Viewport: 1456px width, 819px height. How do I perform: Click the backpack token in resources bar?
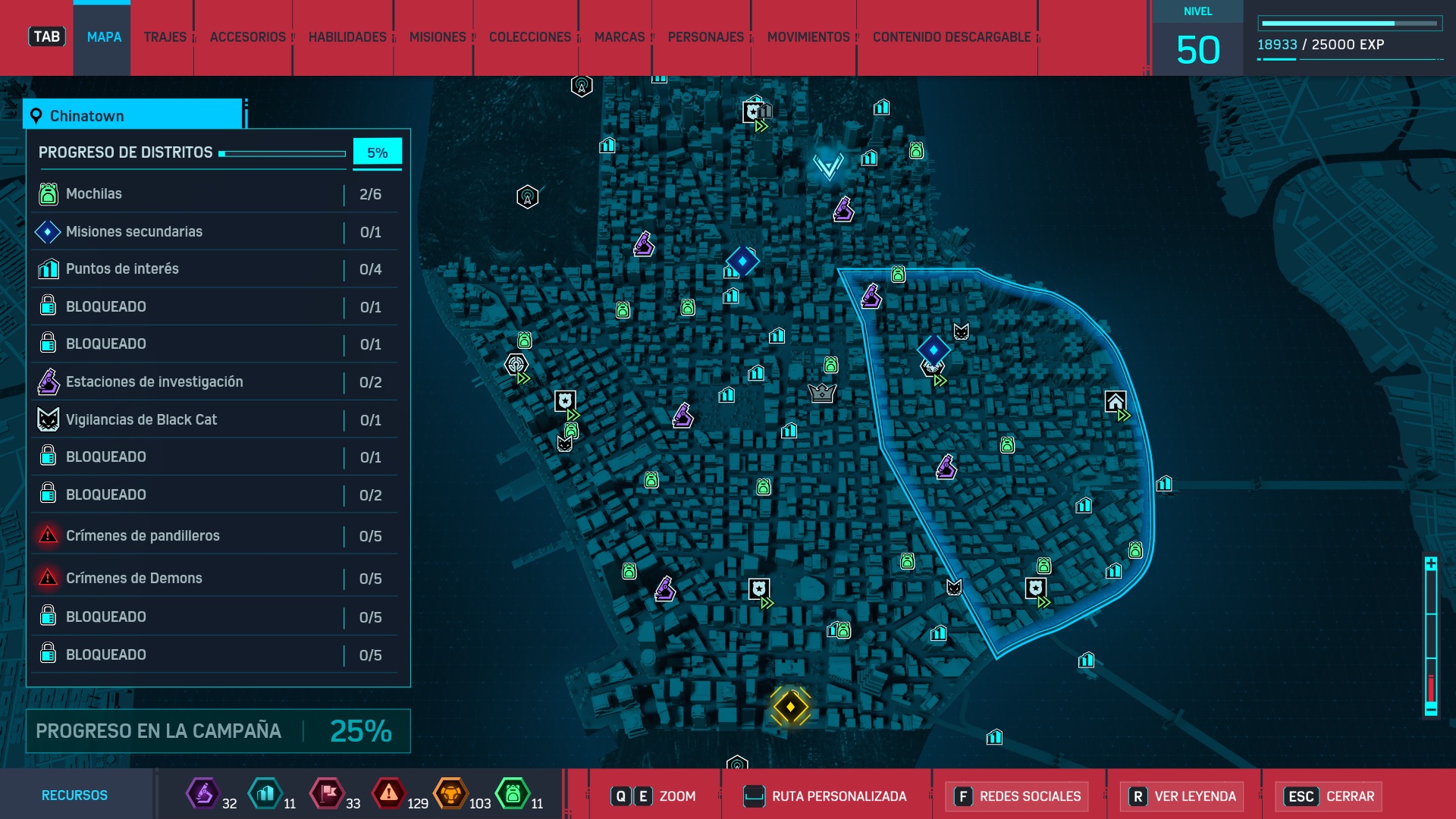tap(513, 794)
